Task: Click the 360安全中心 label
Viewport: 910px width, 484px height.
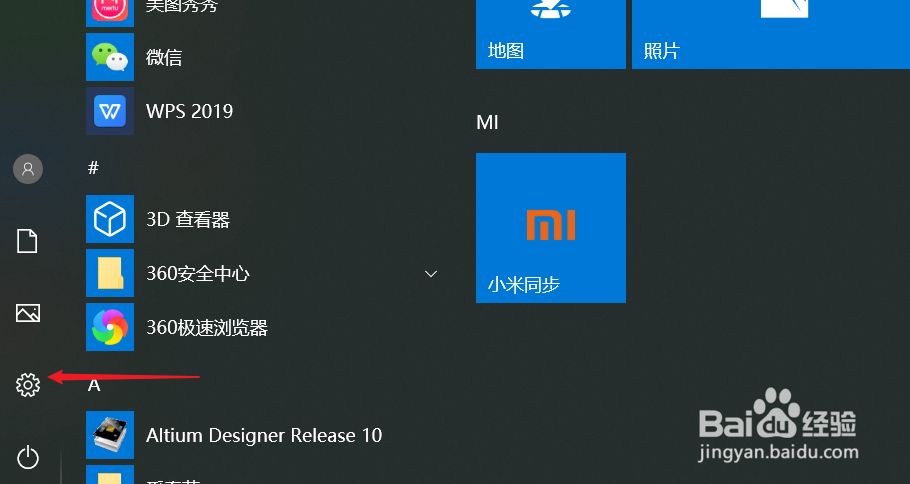Action: pos(198,273)
